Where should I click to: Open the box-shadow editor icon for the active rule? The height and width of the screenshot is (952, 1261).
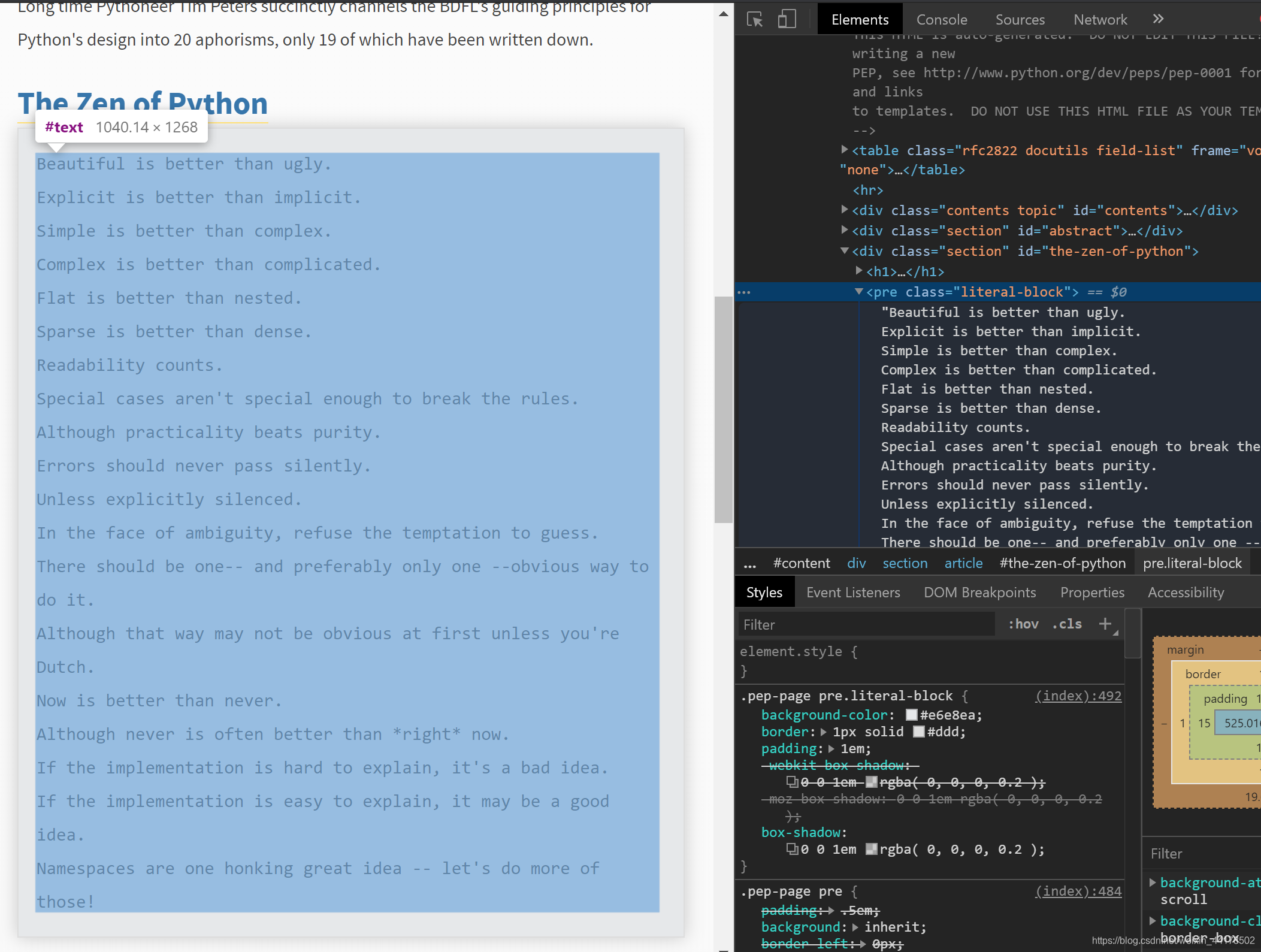(x=792, y=849)
